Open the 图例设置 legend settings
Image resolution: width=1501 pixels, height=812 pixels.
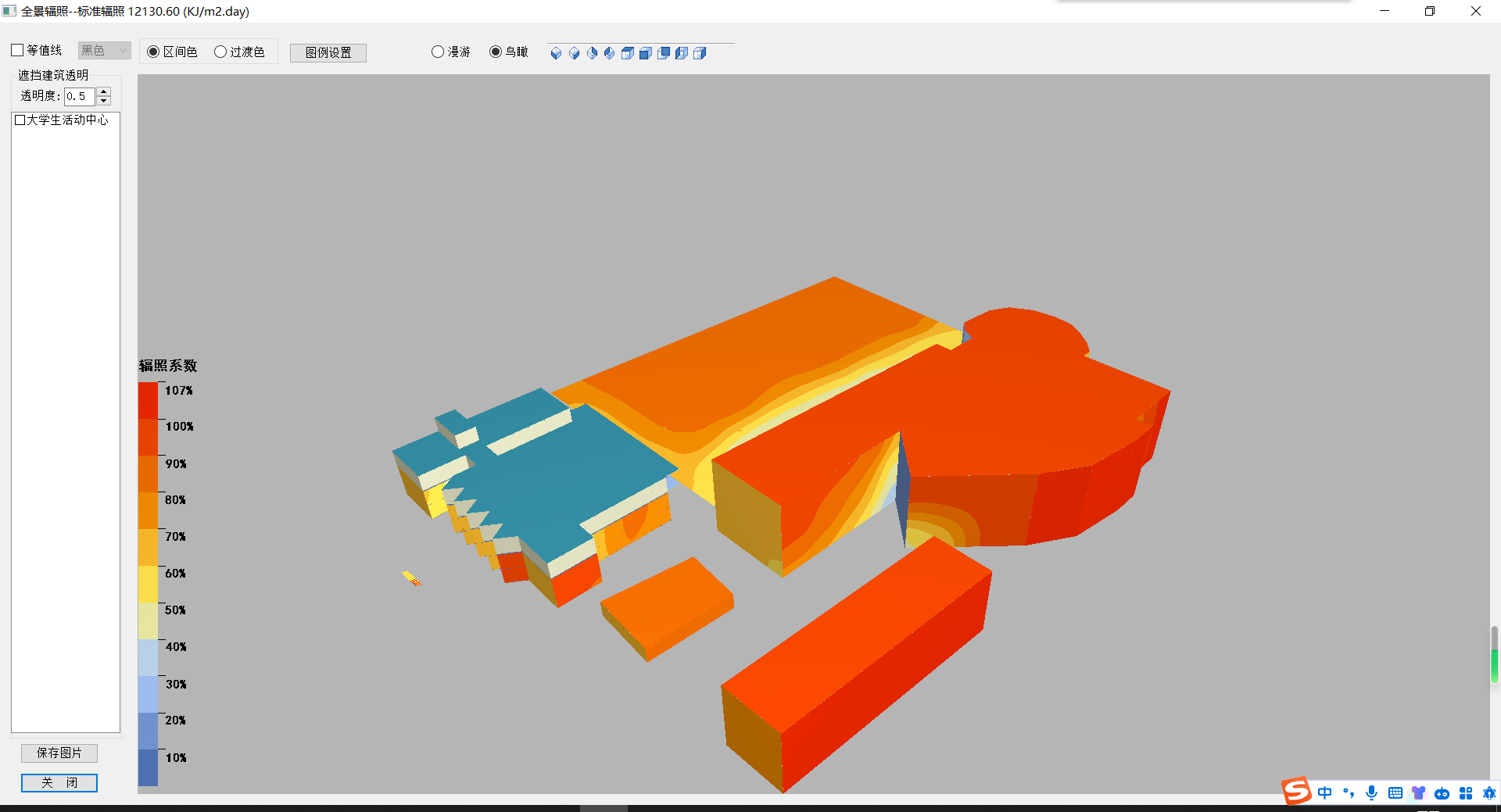click(328, 53)
